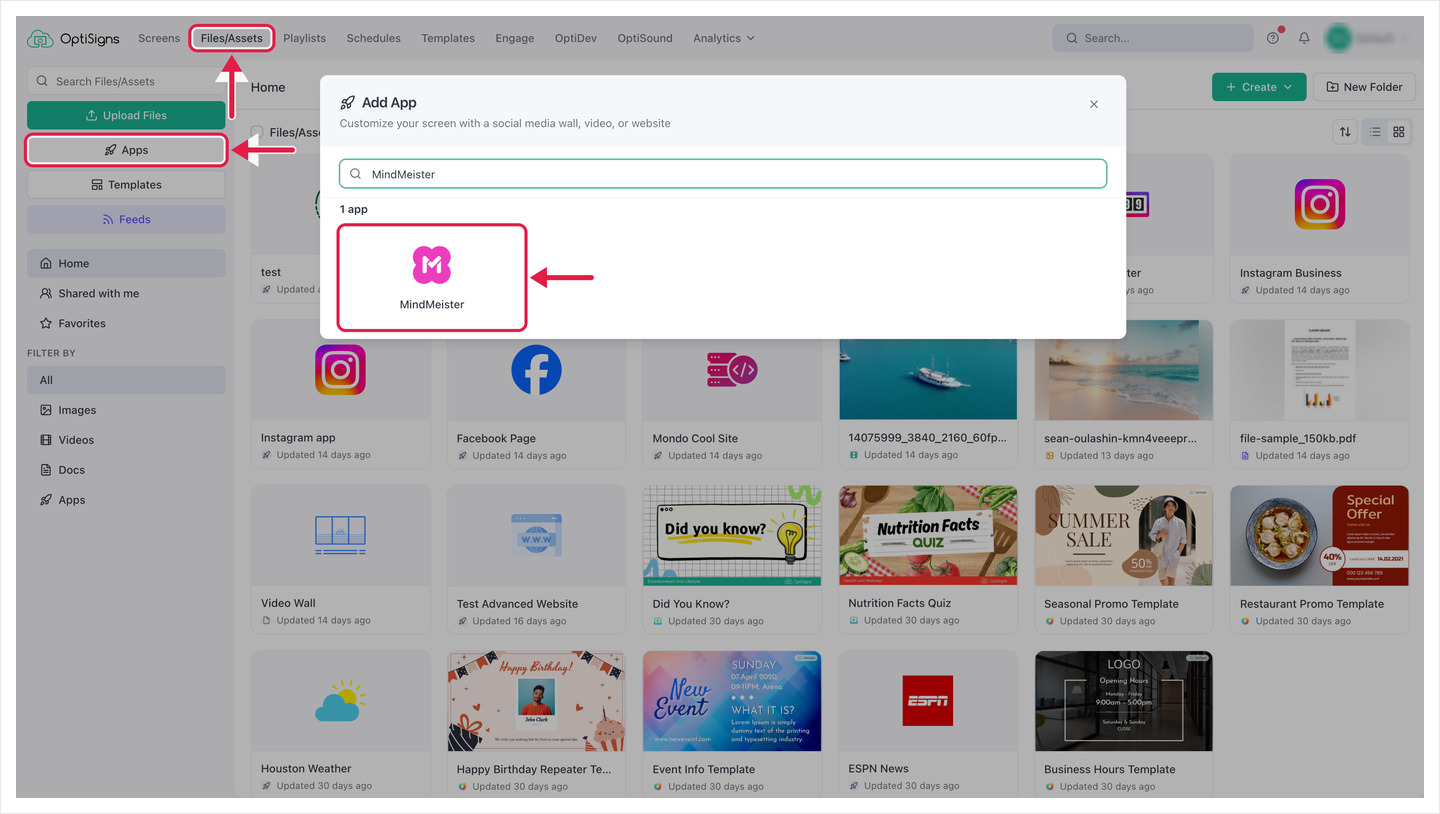Screen dimensions: 1440x814
Task: Open the Engage tab
Action: tap(515, 38)
